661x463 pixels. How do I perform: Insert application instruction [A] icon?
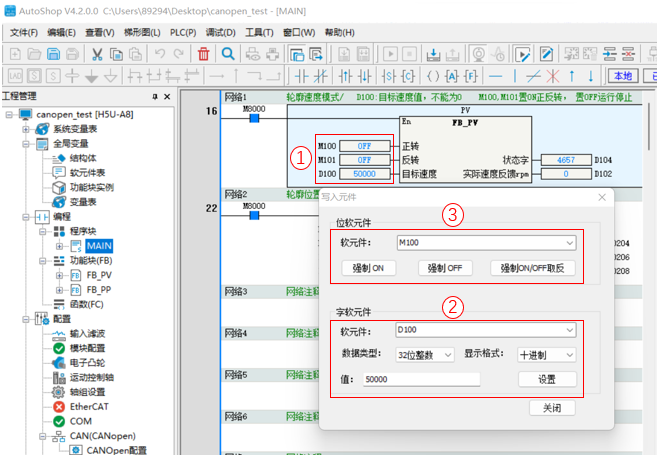tap(451, 76)
